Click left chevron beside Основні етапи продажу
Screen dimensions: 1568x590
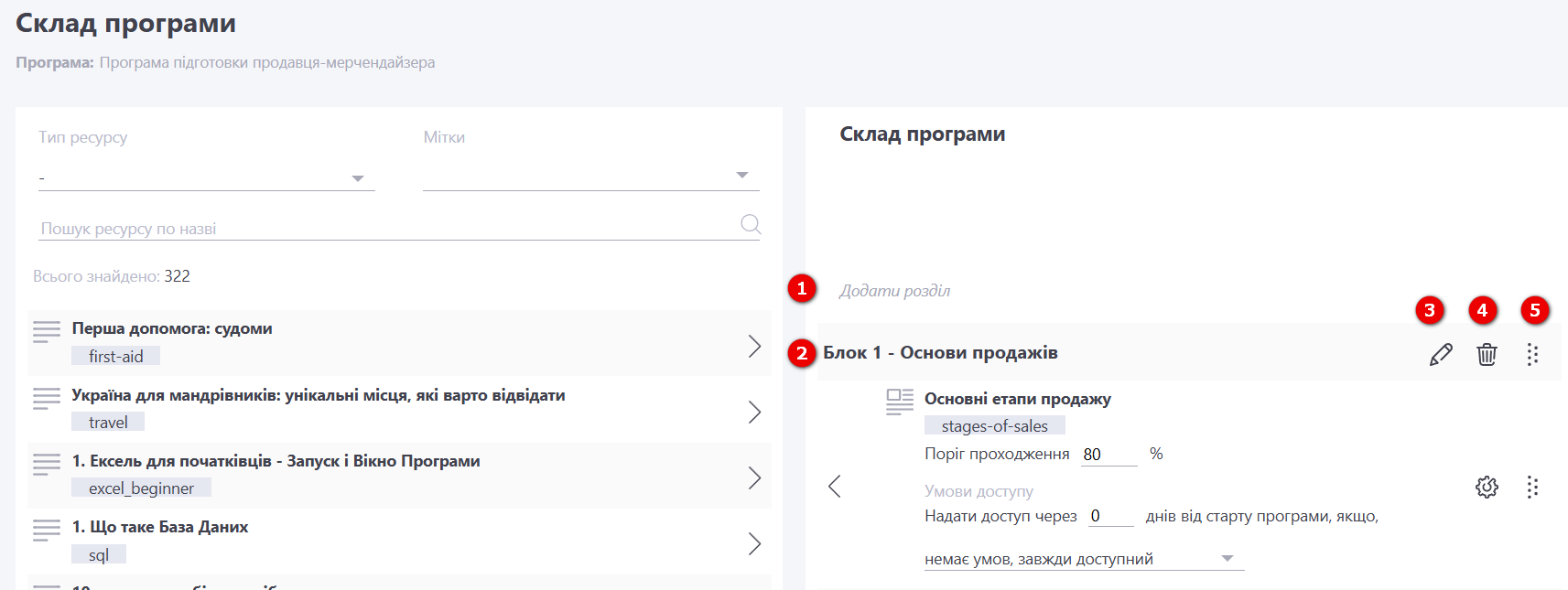pos(834,487)
